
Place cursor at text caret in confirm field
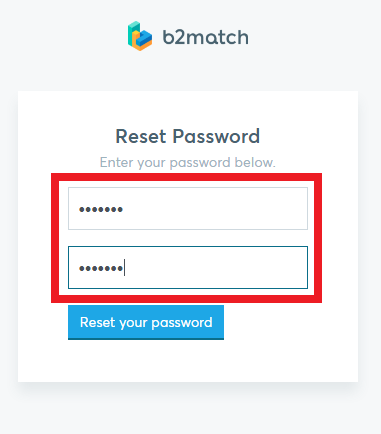(x=124, y=268)
